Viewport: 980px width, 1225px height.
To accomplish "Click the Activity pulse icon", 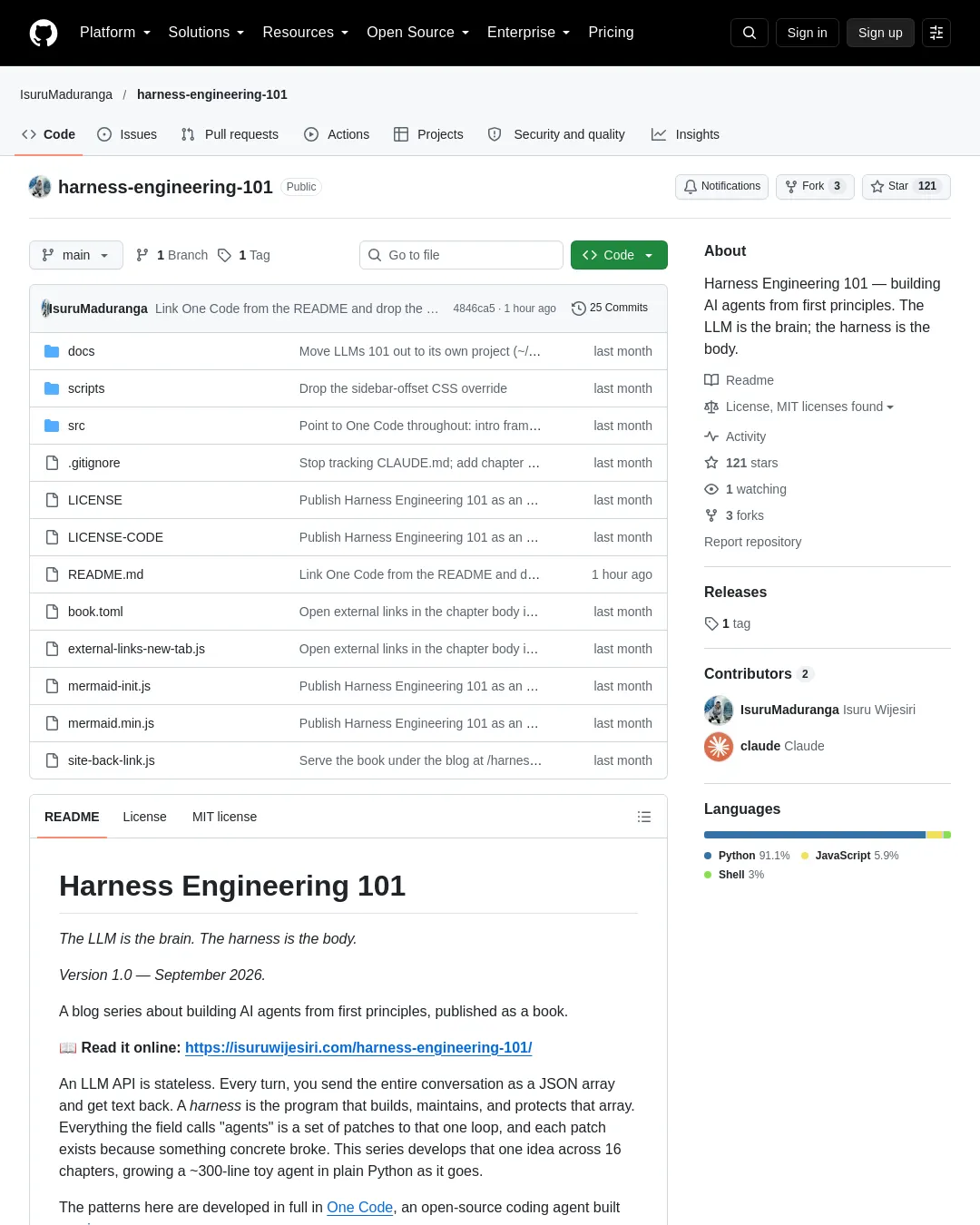I will [711, 436].
